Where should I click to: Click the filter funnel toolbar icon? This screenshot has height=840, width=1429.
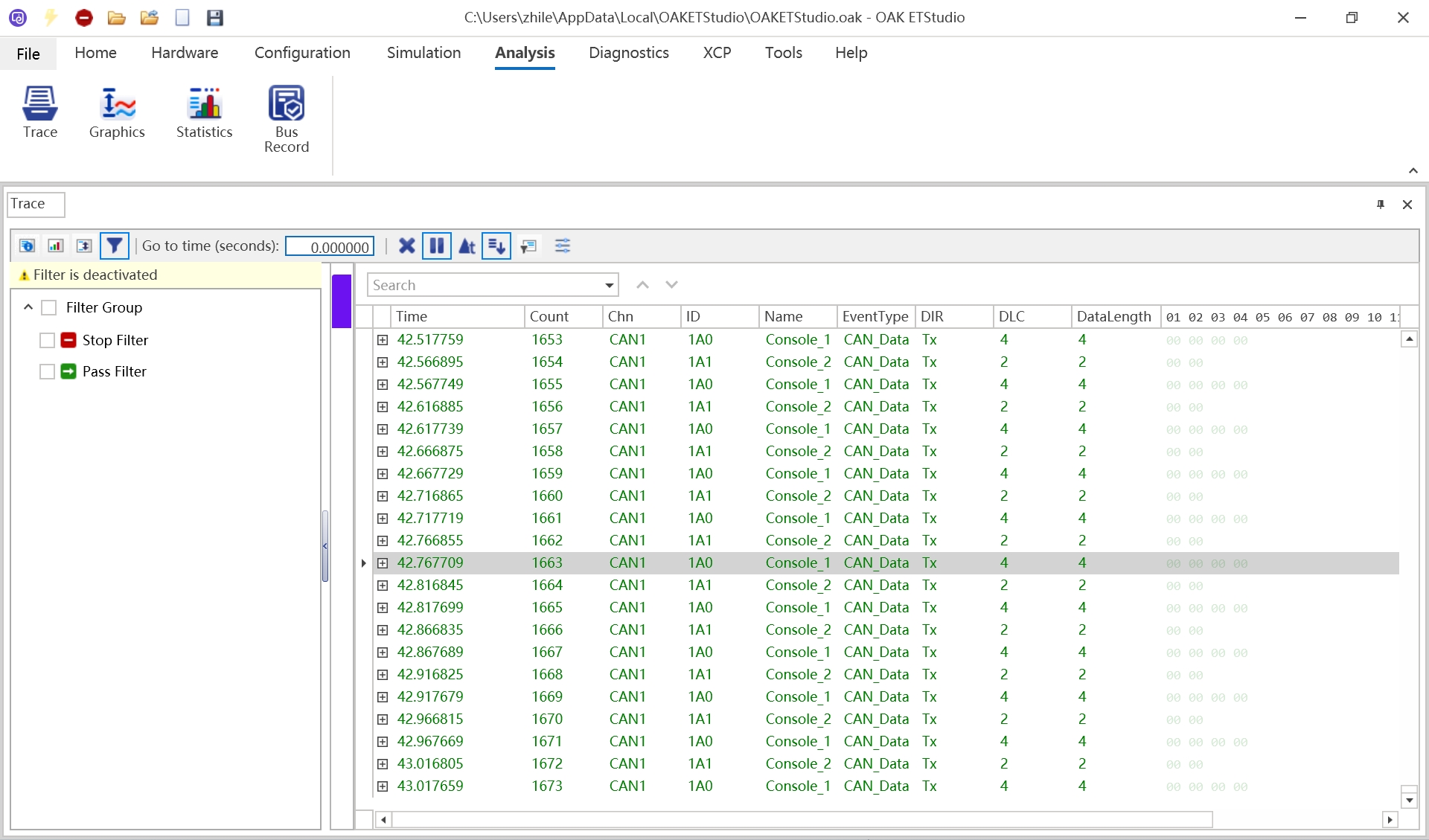pos(114,246)
